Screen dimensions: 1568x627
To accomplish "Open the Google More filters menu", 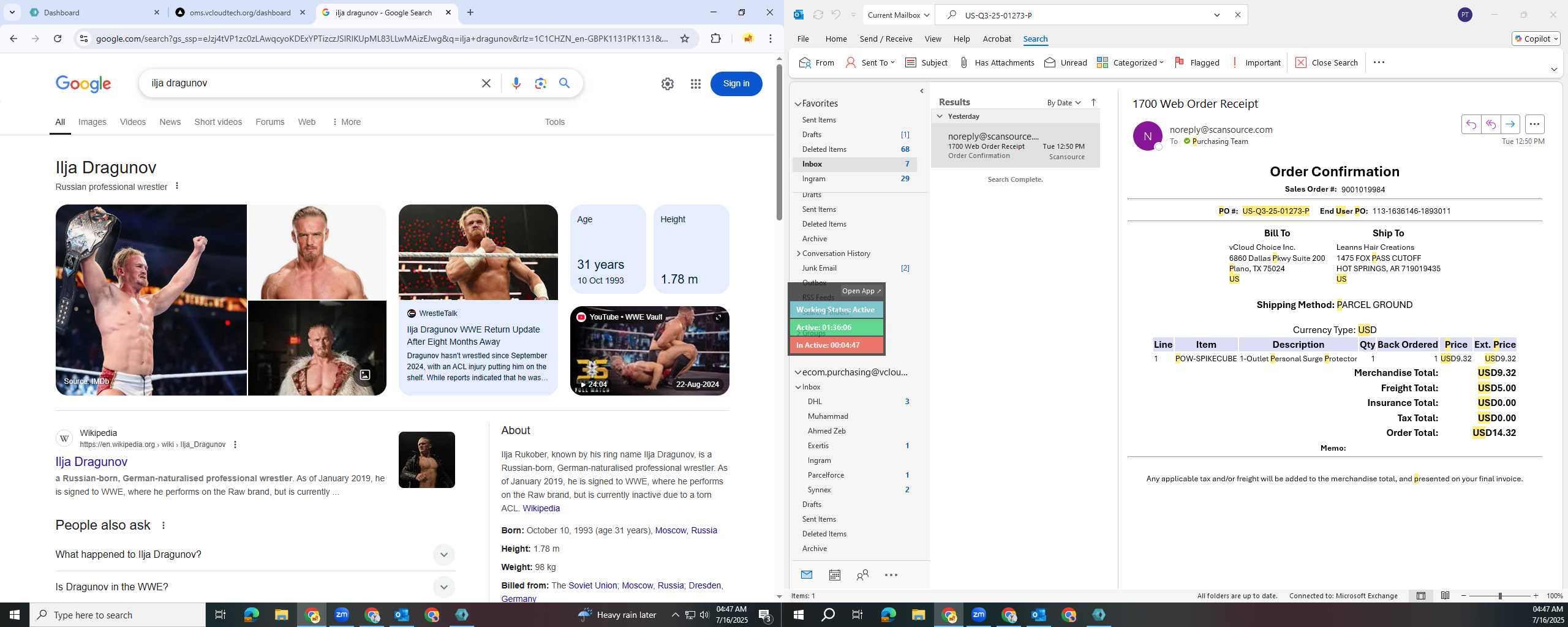I will [347, 122].
